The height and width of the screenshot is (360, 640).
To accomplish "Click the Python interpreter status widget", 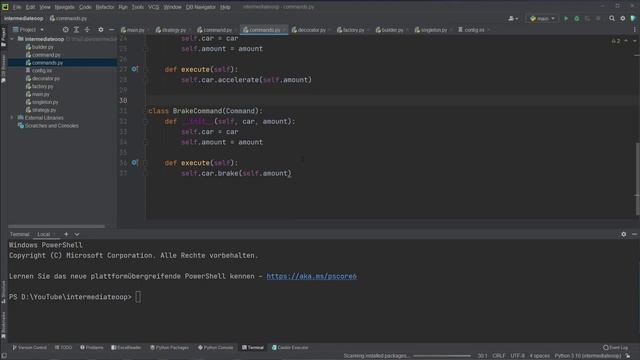I will [x=588, y=356].
